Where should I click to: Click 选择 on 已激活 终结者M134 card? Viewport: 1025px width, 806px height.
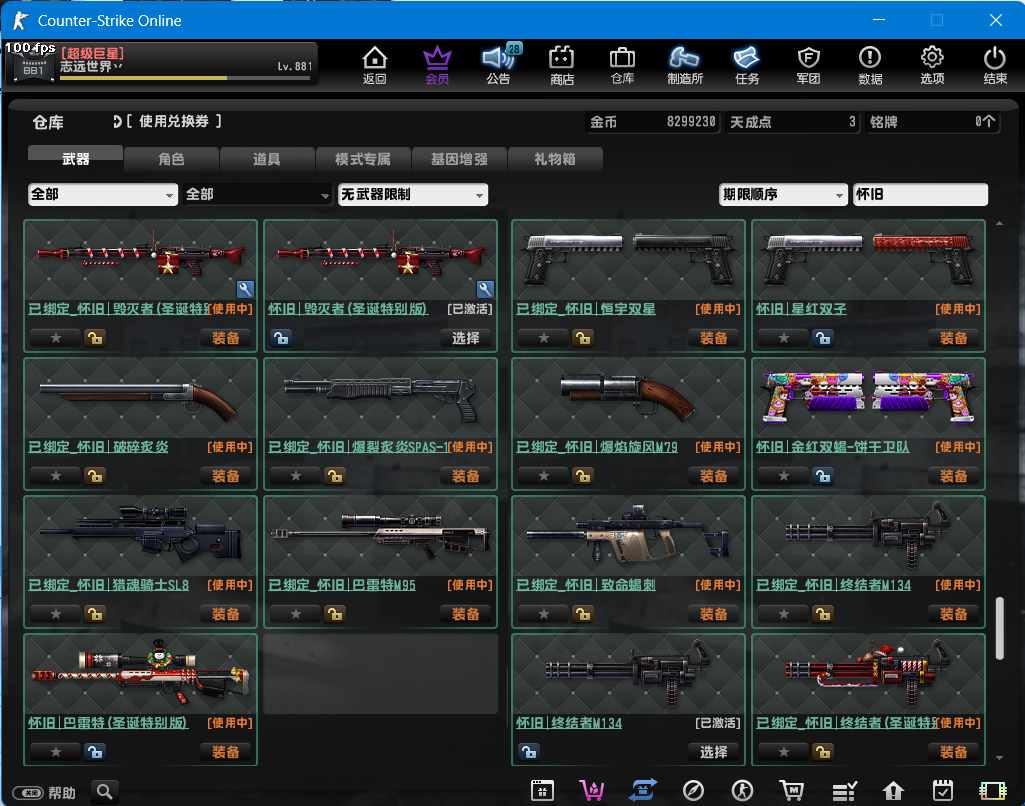(x=713, y=752)
